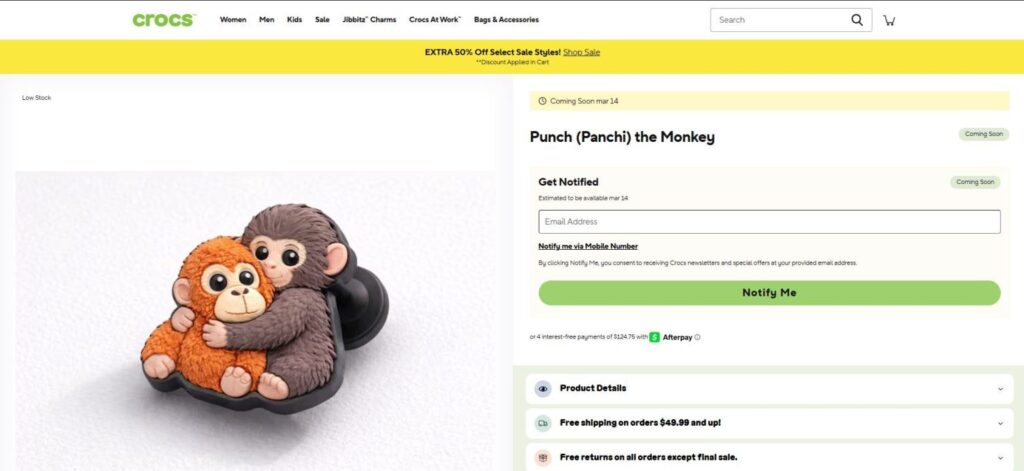The height and width of the screenshot is (471, 1024).
Task: Open the Women menu
Action: click(233, 20)
